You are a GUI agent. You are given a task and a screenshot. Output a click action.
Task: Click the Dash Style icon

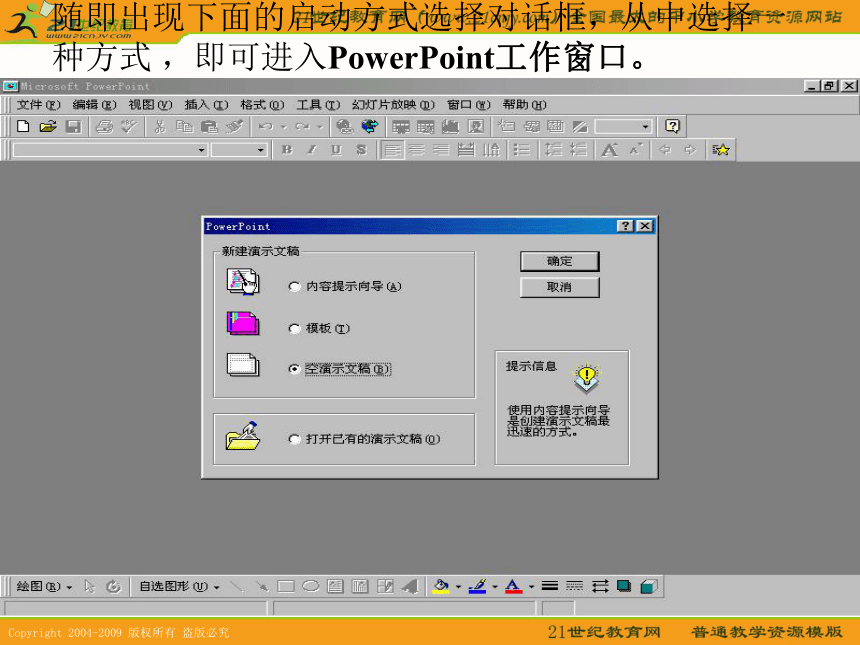pos(574,586)
